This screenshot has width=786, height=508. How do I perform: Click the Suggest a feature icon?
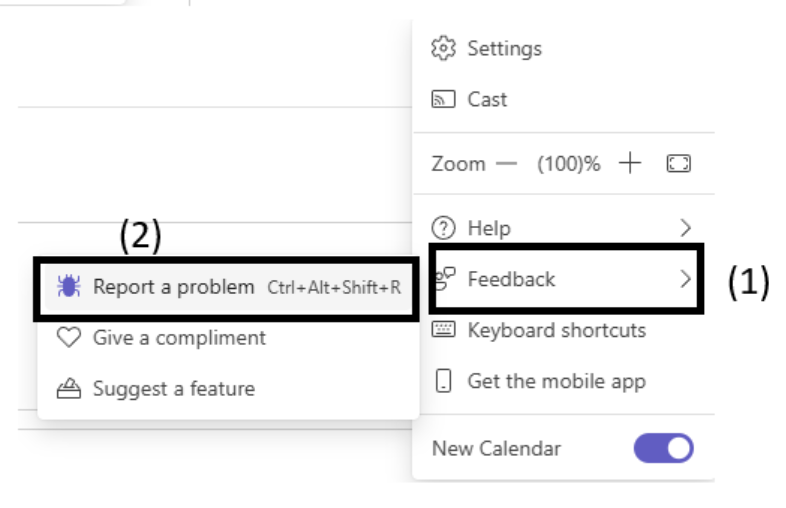pos(69,389)
